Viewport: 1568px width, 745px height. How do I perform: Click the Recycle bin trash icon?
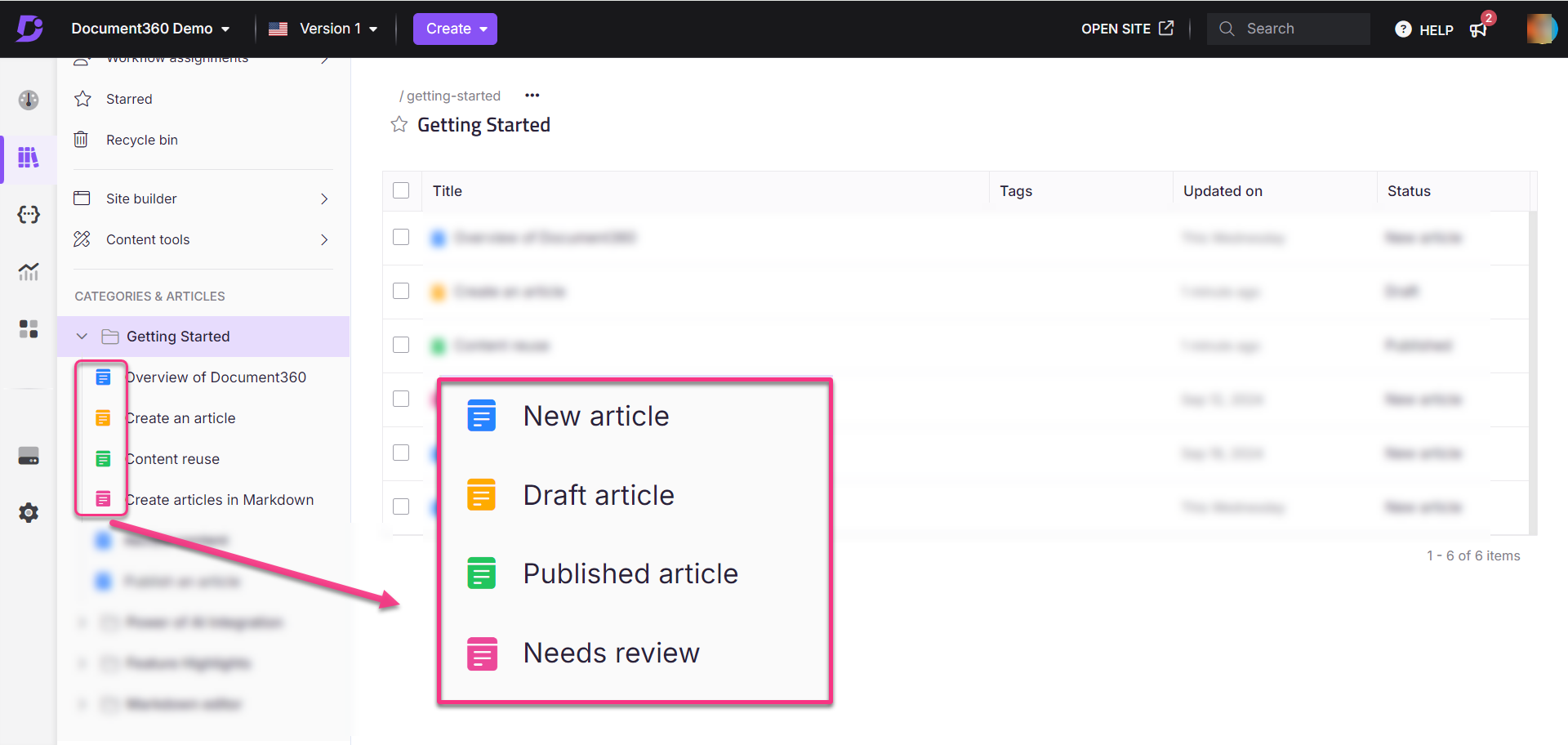81,140
